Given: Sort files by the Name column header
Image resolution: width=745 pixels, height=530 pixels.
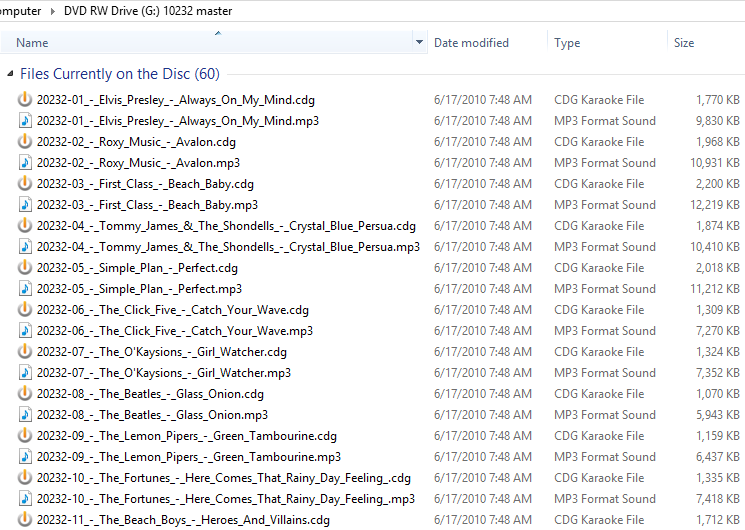Looking at the screenshot, I should (x=200, y=43).
